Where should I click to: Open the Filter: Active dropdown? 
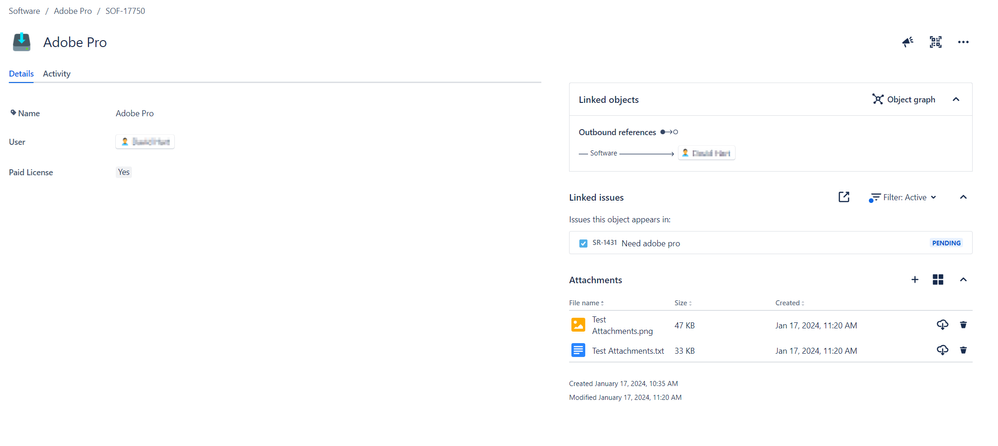(903, 197)
